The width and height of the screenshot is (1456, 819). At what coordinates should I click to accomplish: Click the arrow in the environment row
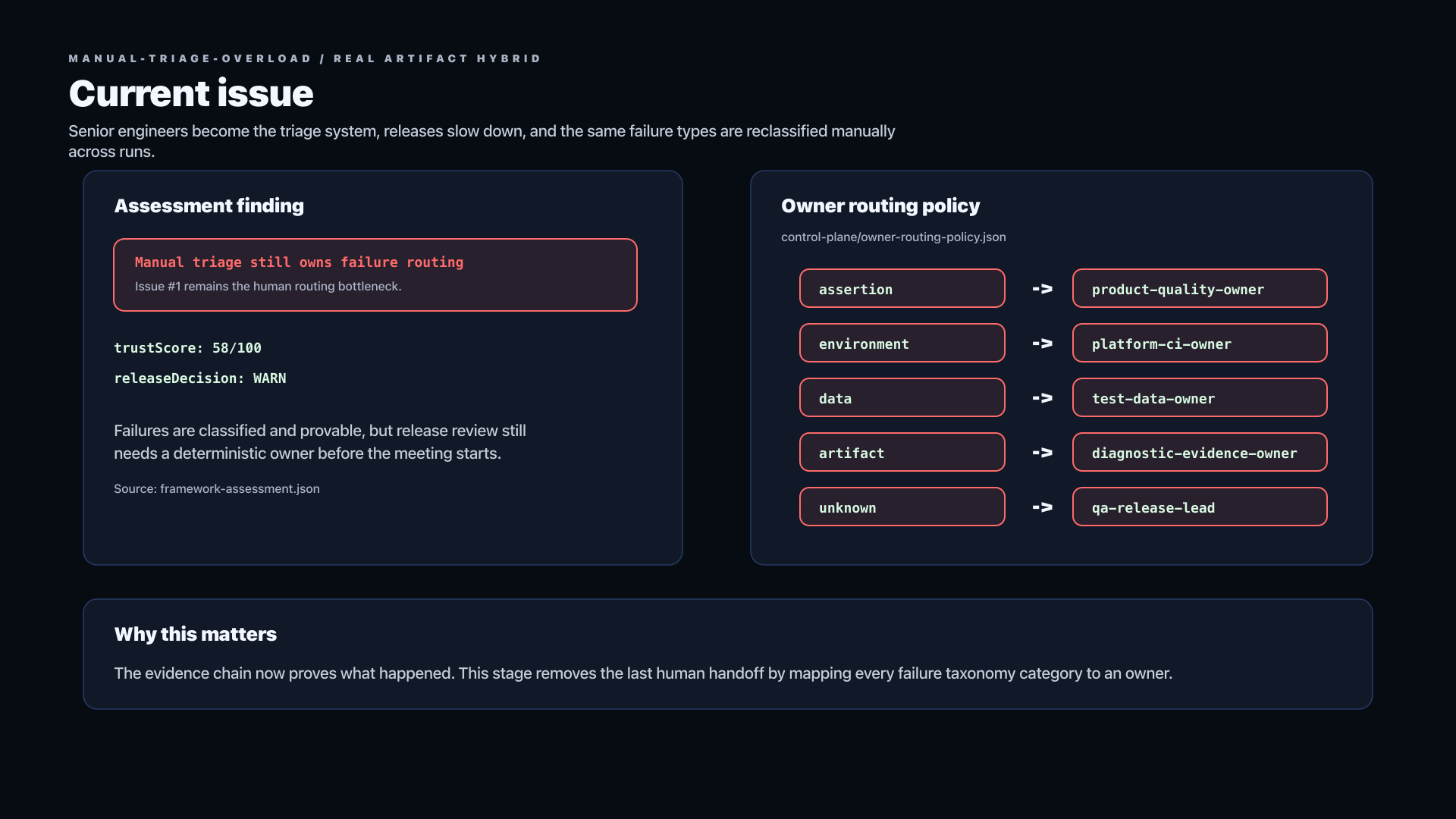point(1042,344)
